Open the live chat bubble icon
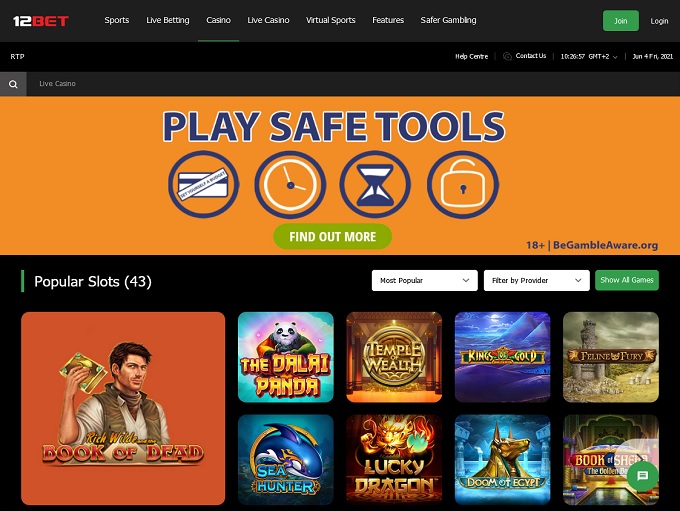Screen dimensions: 680x511 642,476
